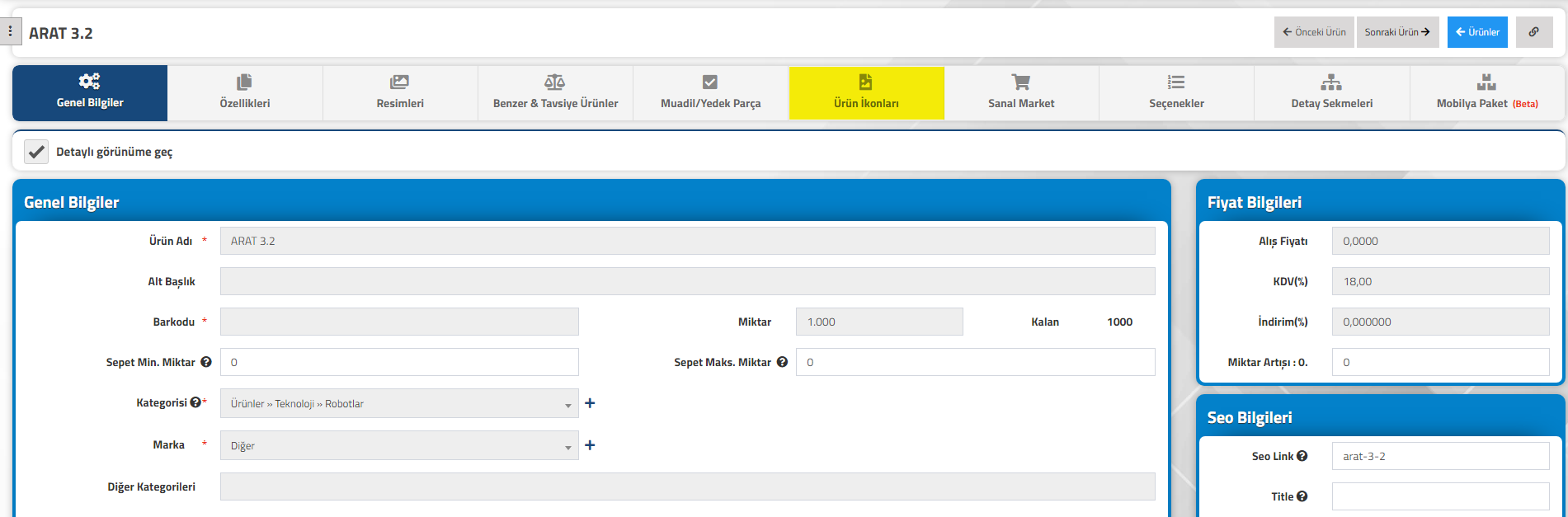Click help icon next to Kategorisi
Viewport: 1568px width, 517px height.
click(x=195, y=402)
